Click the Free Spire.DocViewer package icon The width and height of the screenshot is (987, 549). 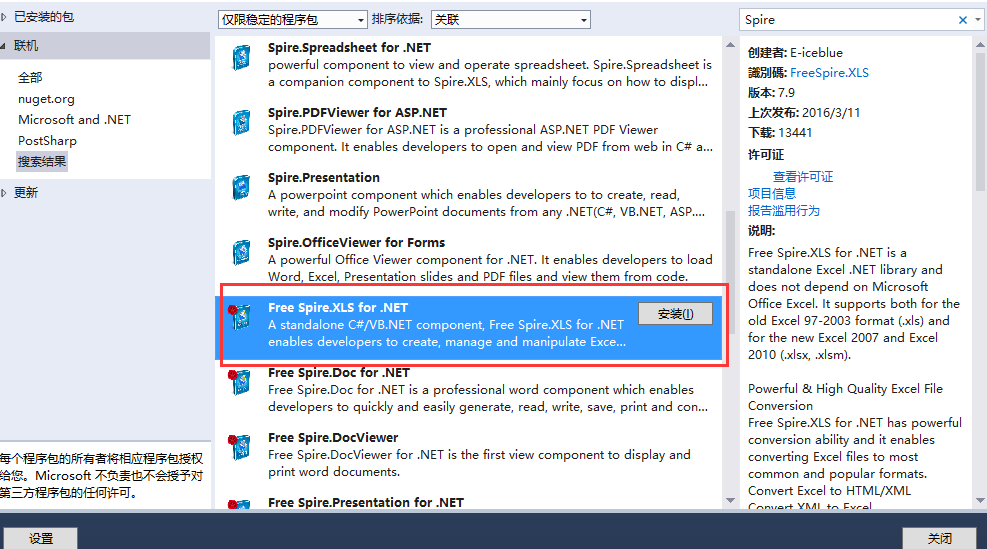(x=240, y=446)
